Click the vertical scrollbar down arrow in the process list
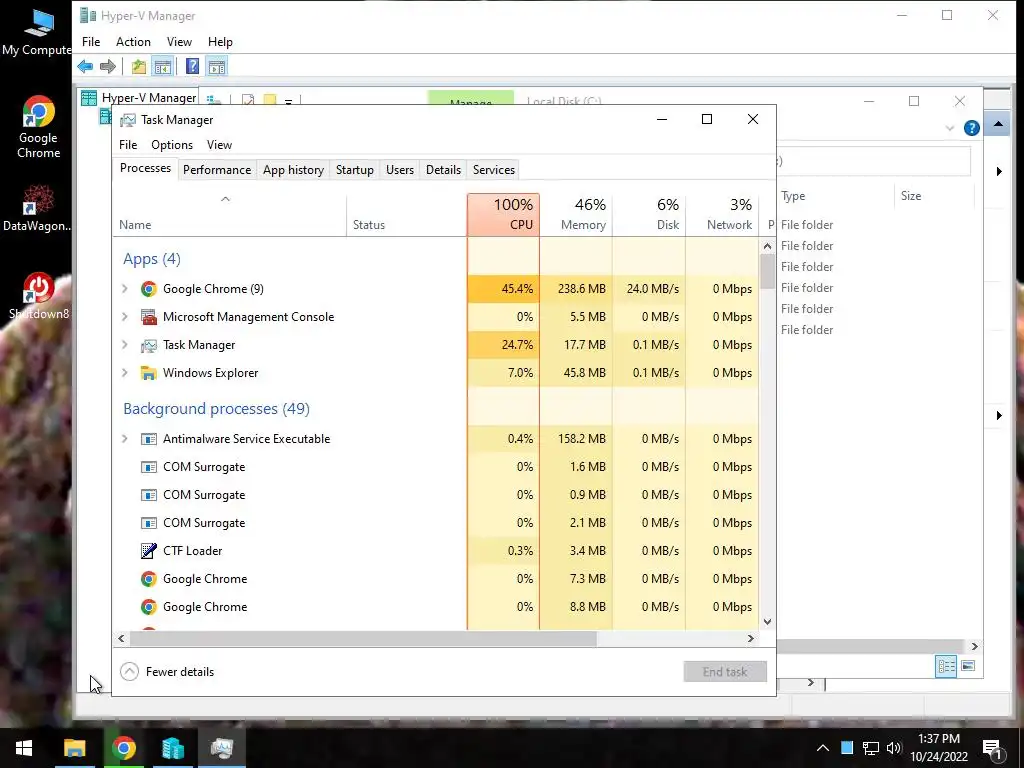 tap(767, 622)
